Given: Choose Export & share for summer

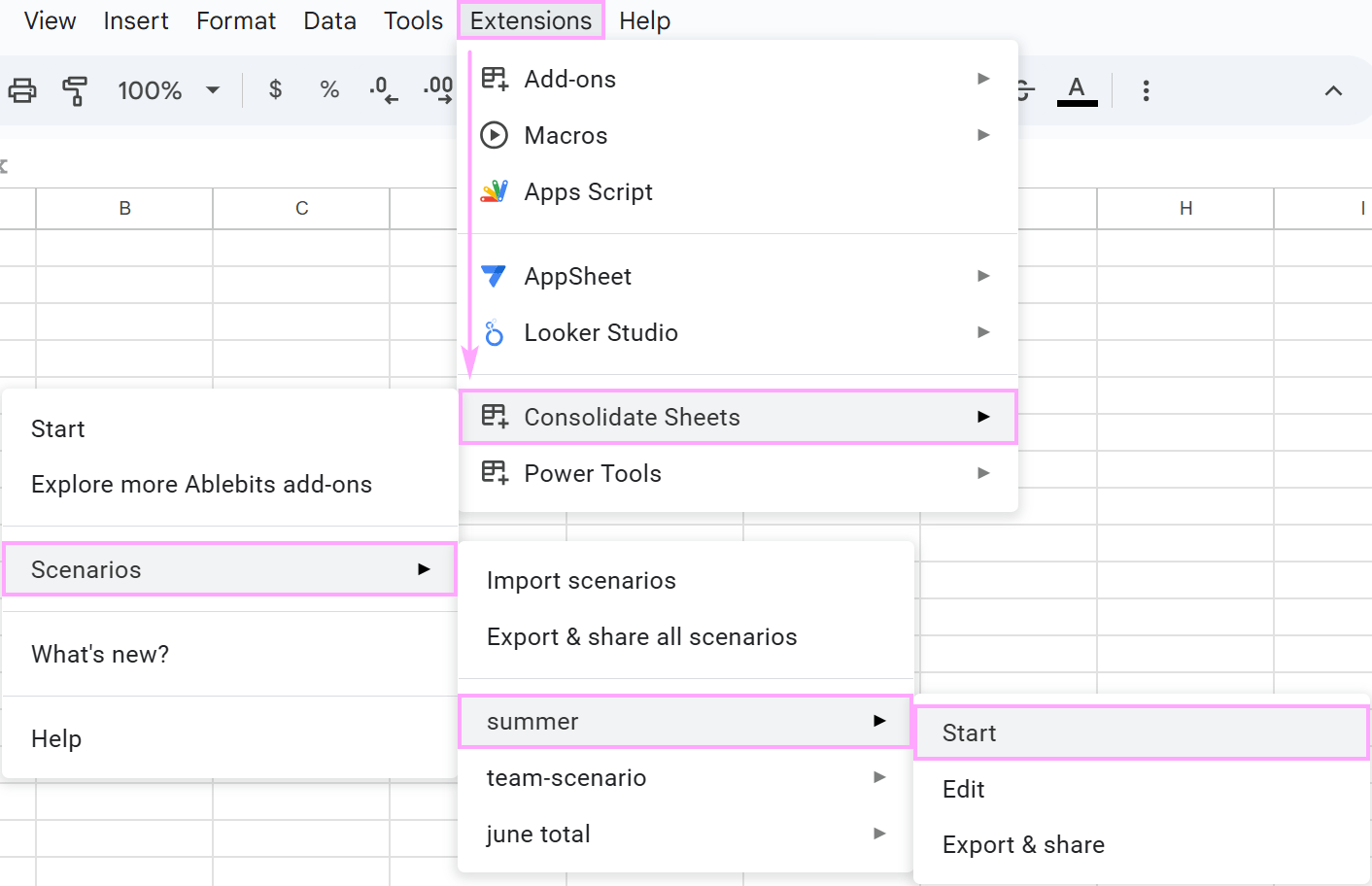Looking at the screenshot, I should [1142, 845].
